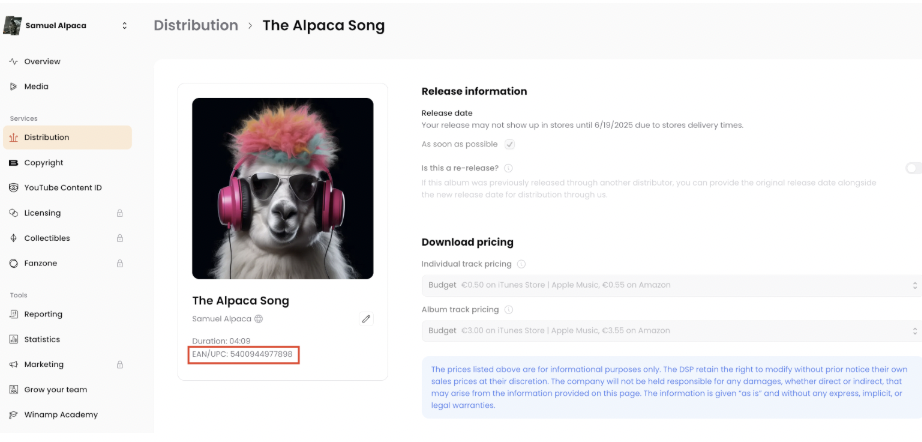Screen dimensions: 922x442
Task: Click the pencil edit icon beside Samuel Alpaca
Action: pyautogui.click(x=366, y=319)
